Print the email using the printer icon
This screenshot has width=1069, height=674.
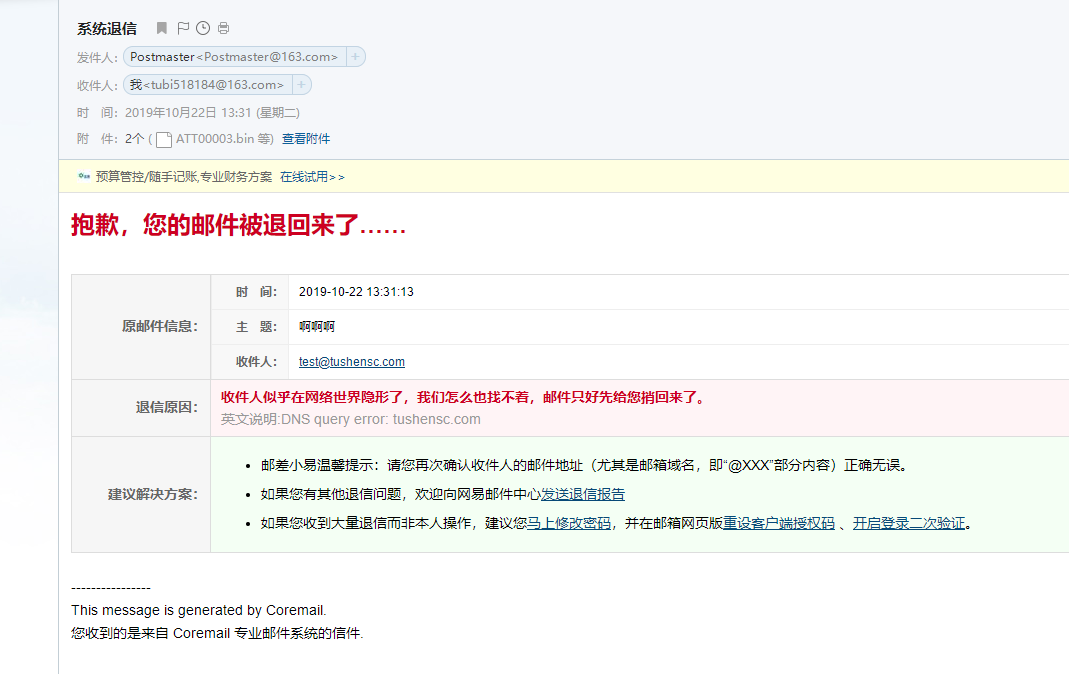tap(224, 28)
